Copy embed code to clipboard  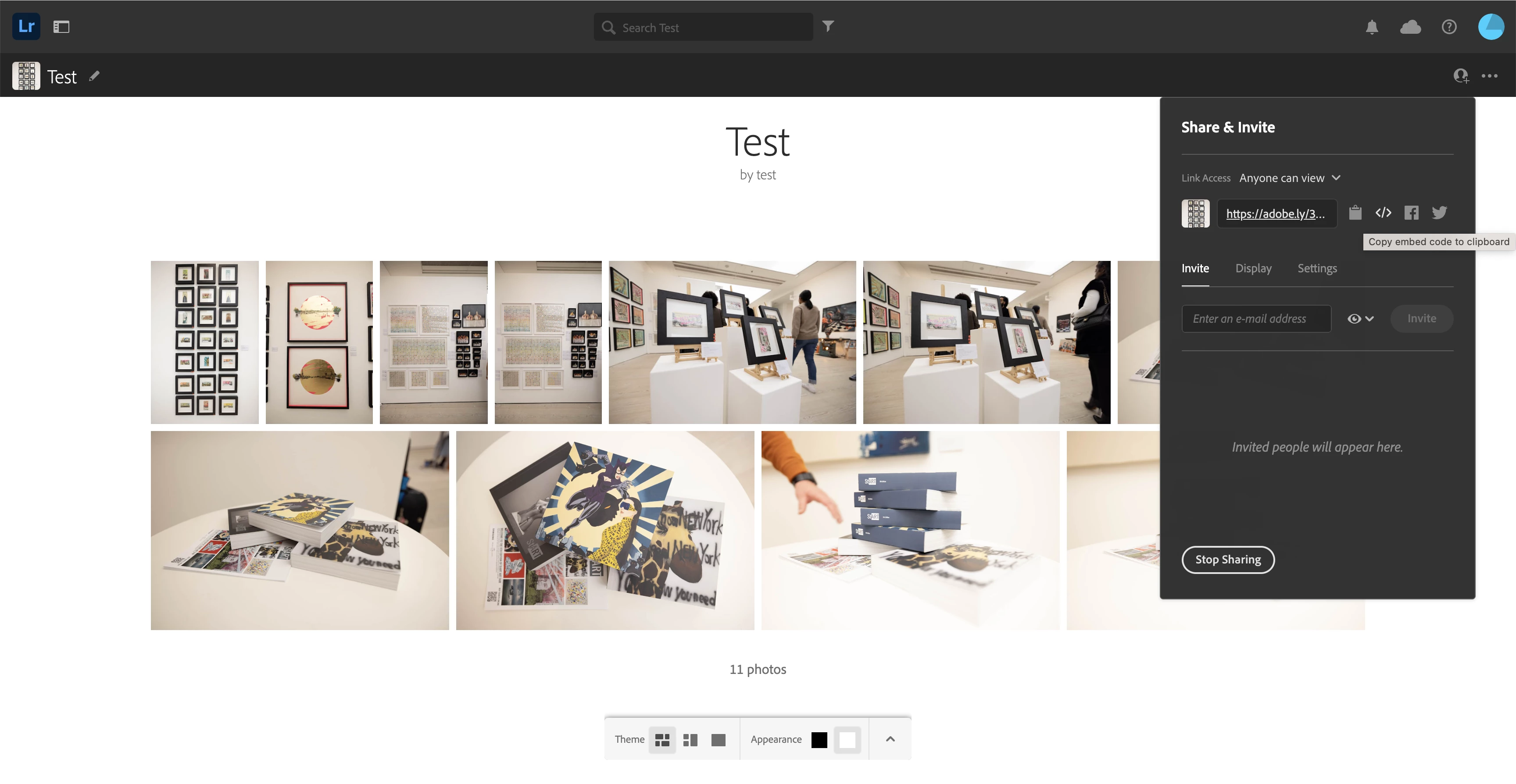click(x=1383, y=213)
